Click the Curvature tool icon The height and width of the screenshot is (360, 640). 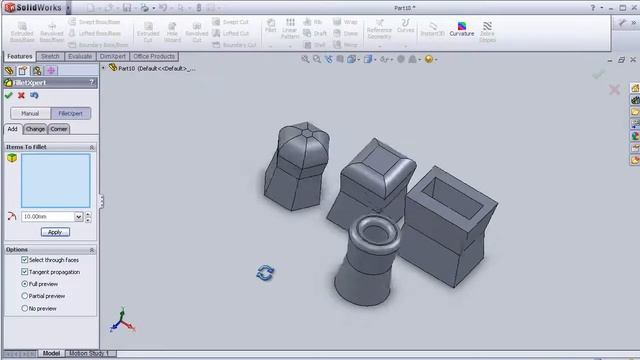462,27
